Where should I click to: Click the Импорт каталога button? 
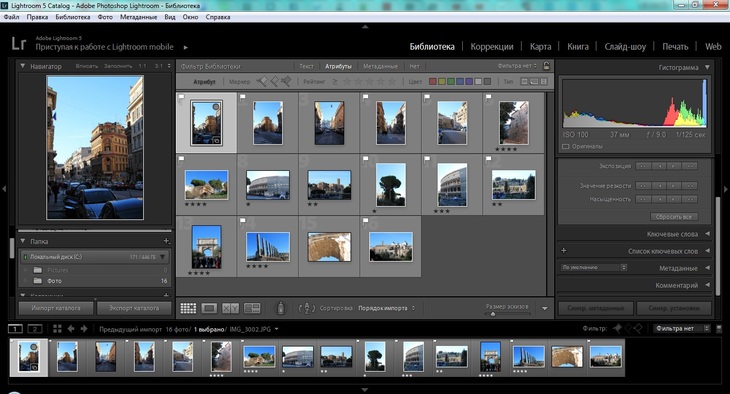click(56, 308)
